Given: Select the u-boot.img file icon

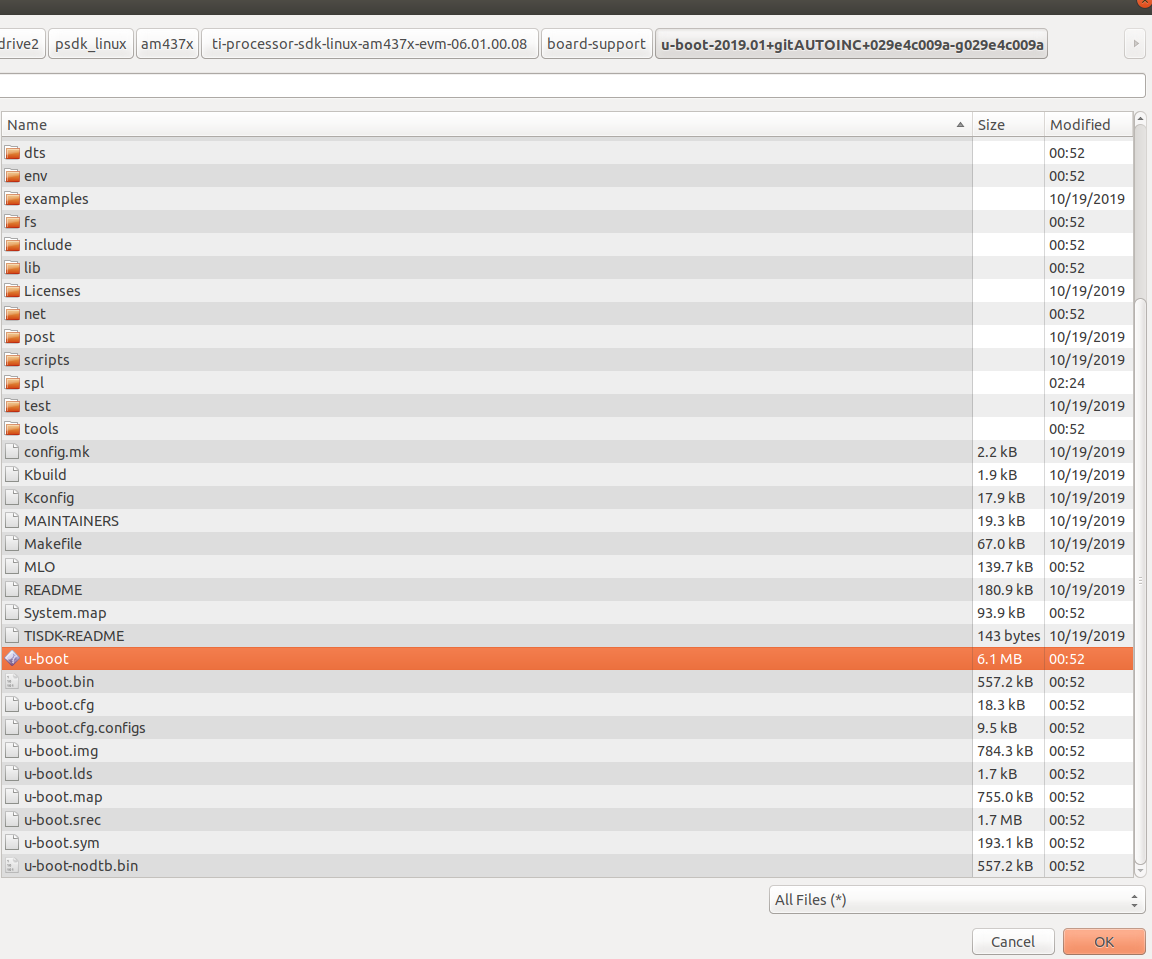Looking at the screenshot, I should tap(12, 751).
